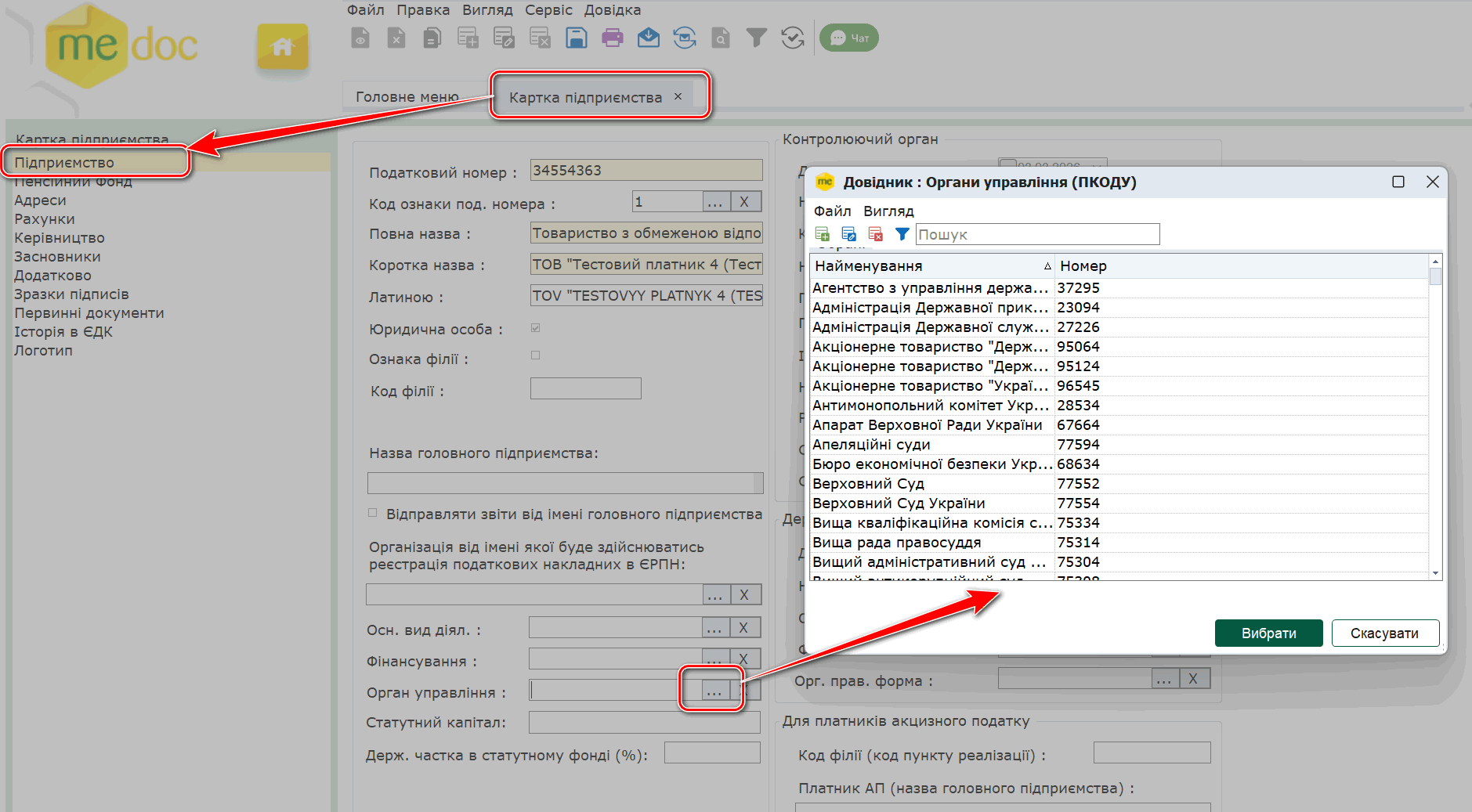
Task: Click the red delete record icon in Довідник
Action: click(x=875, y=234)
